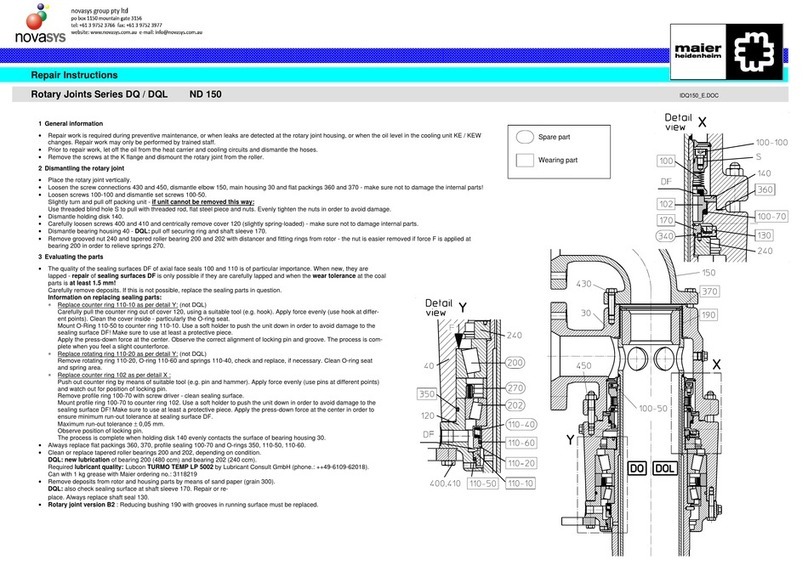Click boxed part label 100-70
Viewport: 808px width, 571px height.
[x=771, y=216]
